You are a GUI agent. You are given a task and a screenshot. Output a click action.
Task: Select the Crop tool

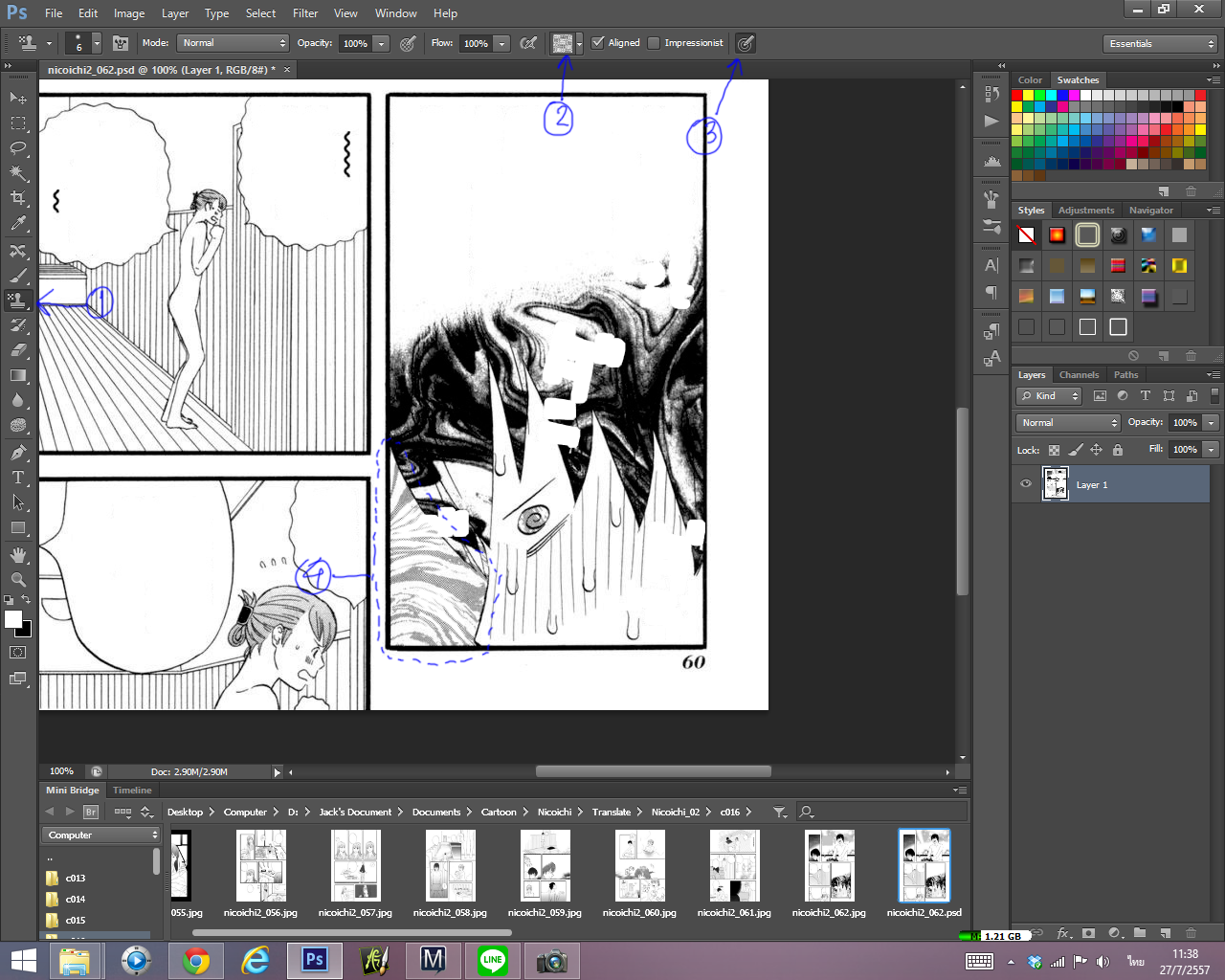click(x=18, y=198)
